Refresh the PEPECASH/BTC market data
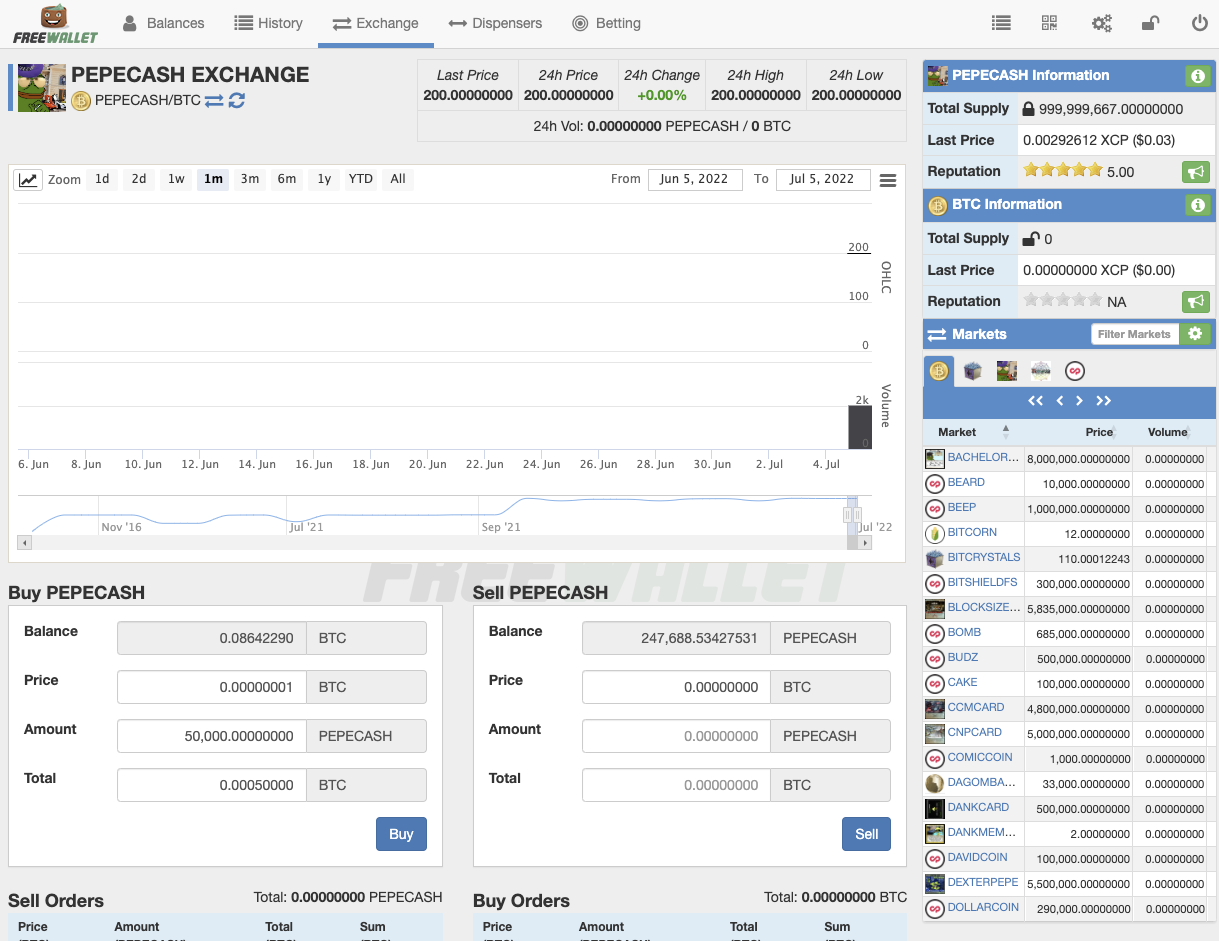The width and height of the screenshot is (1219, 941). tap(237, 100)
